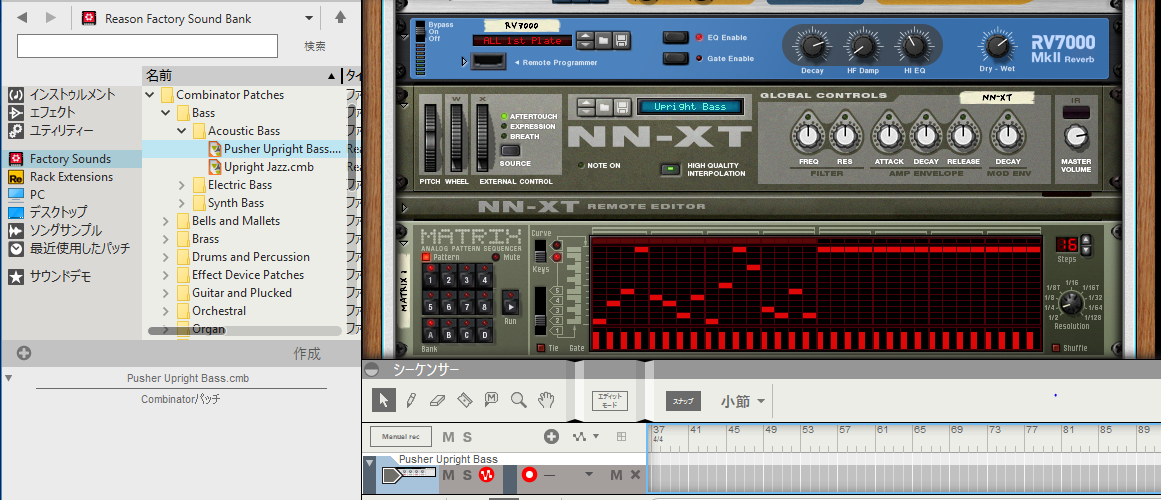Go up one folder level in browser
1161x500 pixels.
[x=341, y=17]
